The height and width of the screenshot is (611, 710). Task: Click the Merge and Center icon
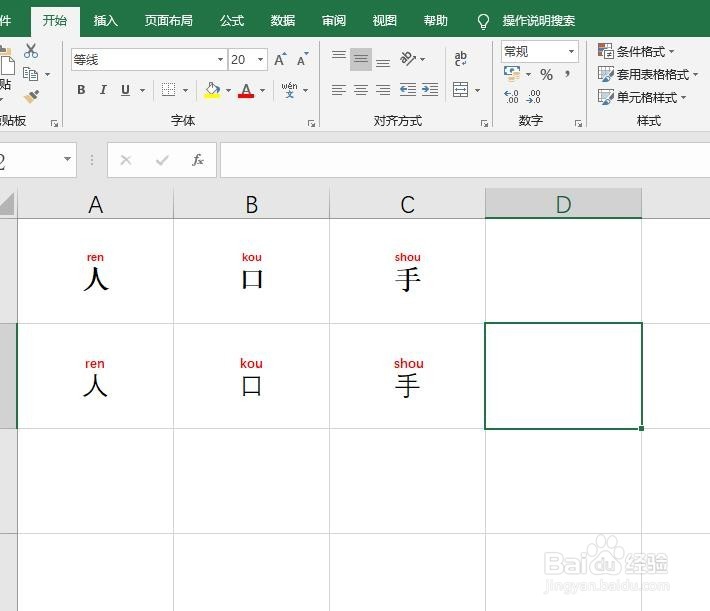461,90
